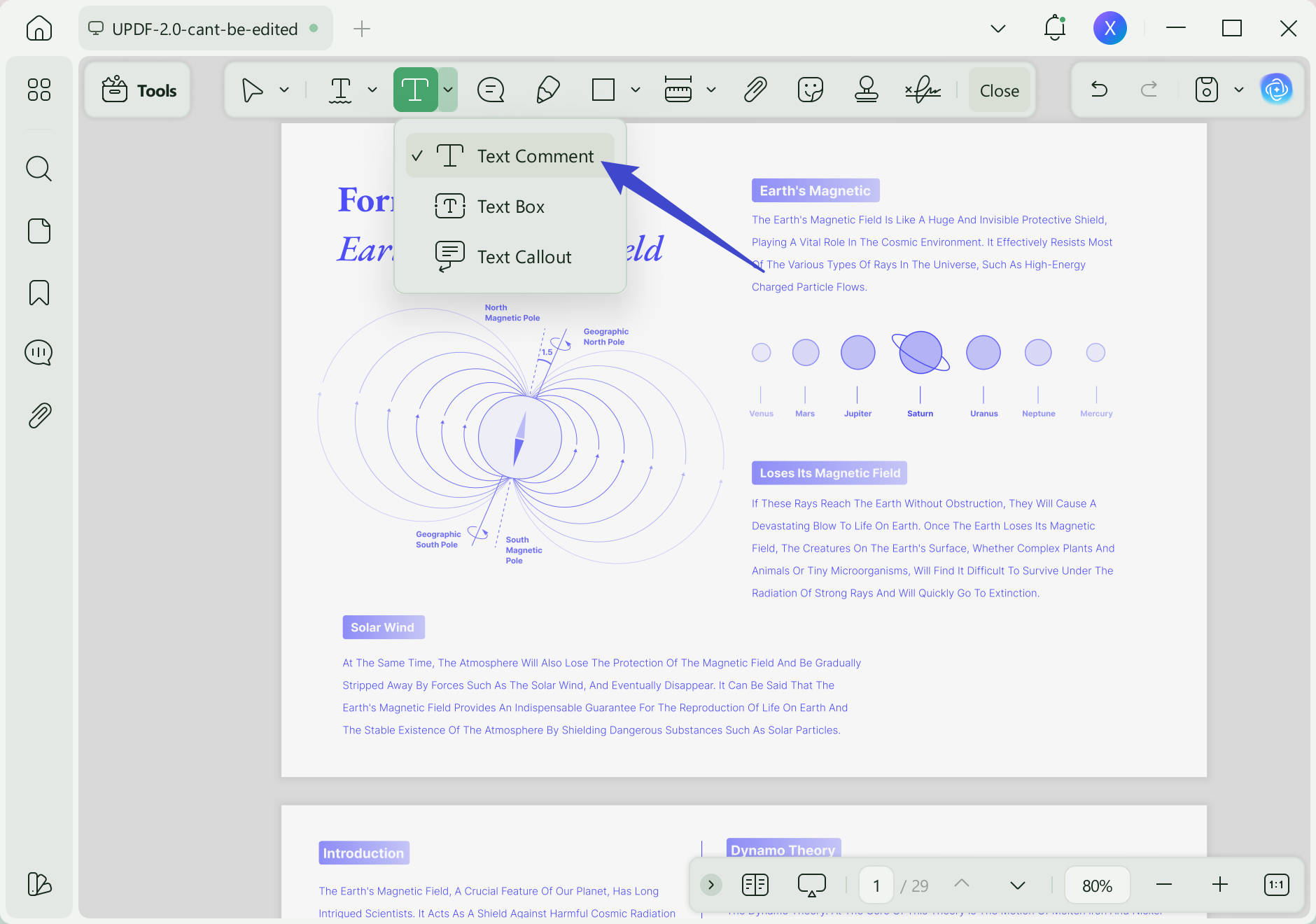Choose Text Box from the dropdown menu
1316x924 pixels.
click(x=510, y=206)
